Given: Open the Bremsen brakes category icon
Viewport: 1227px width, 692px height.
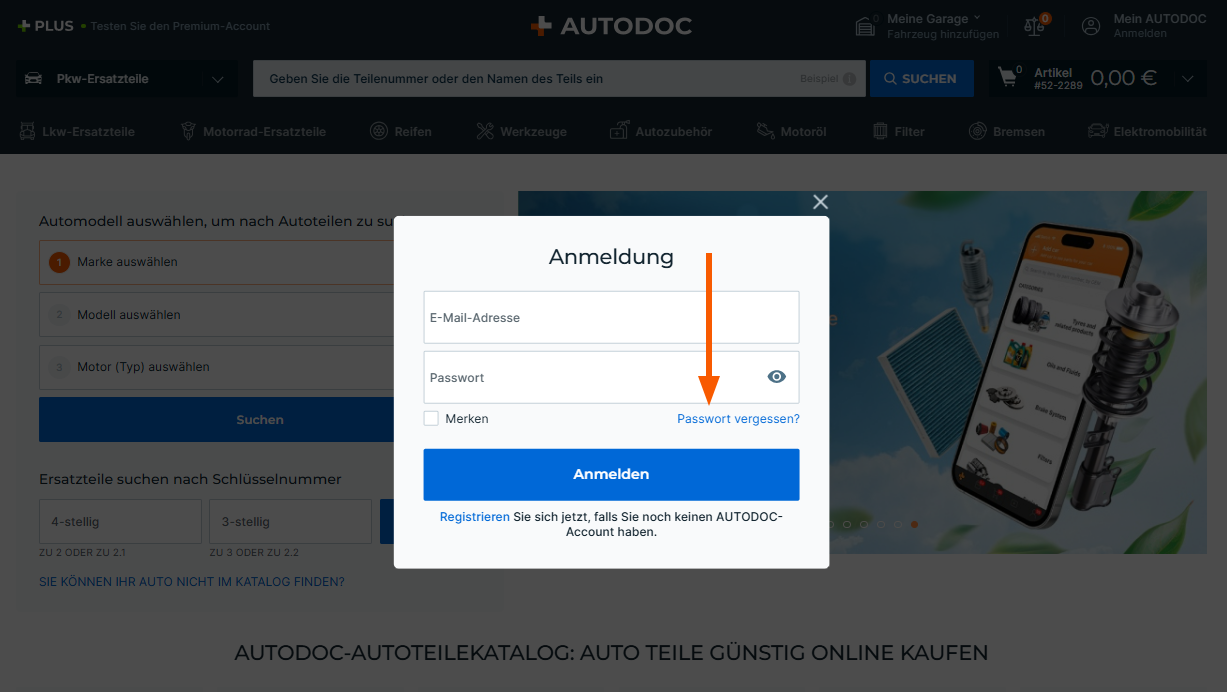Looking at the screenshot, I should point(978,131).
